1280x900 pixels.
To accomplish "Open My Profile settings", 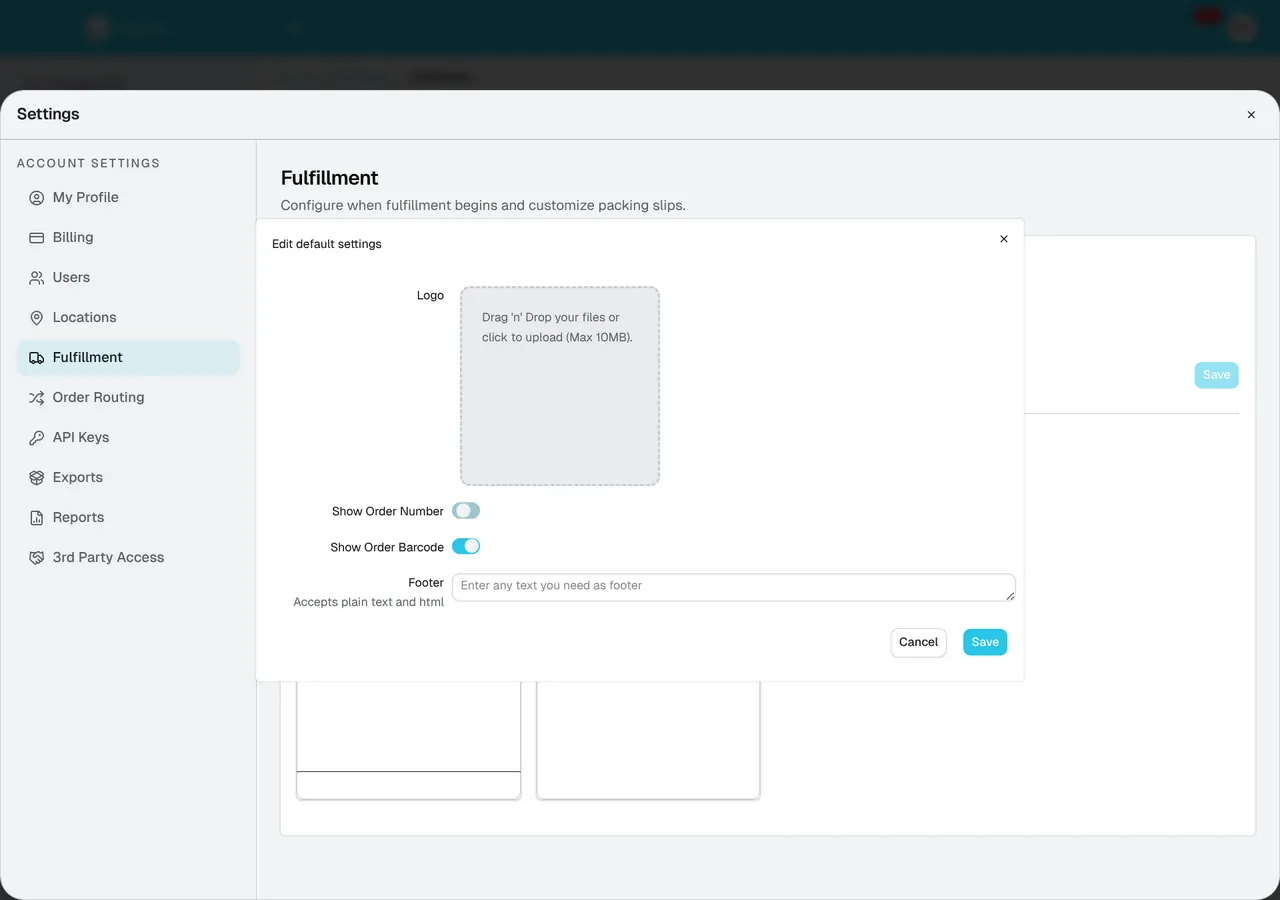I will [x=128, y=197].
